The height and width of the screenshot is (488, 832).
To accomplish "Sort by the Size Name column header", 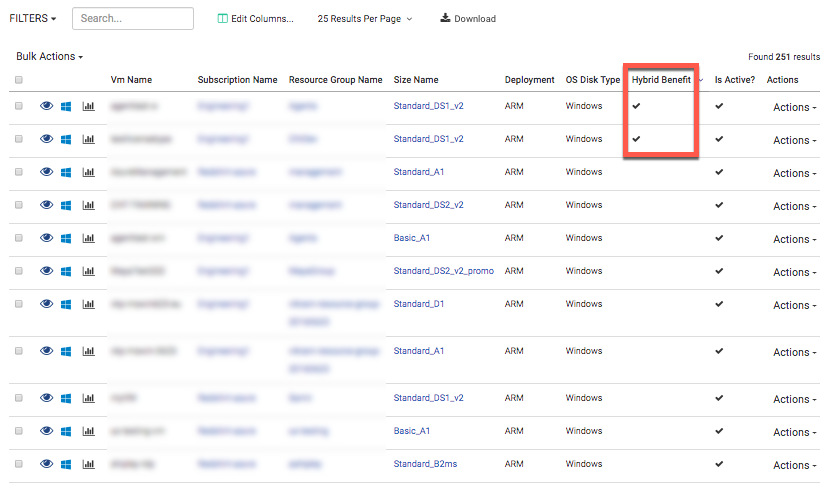I will coord(416,80).
